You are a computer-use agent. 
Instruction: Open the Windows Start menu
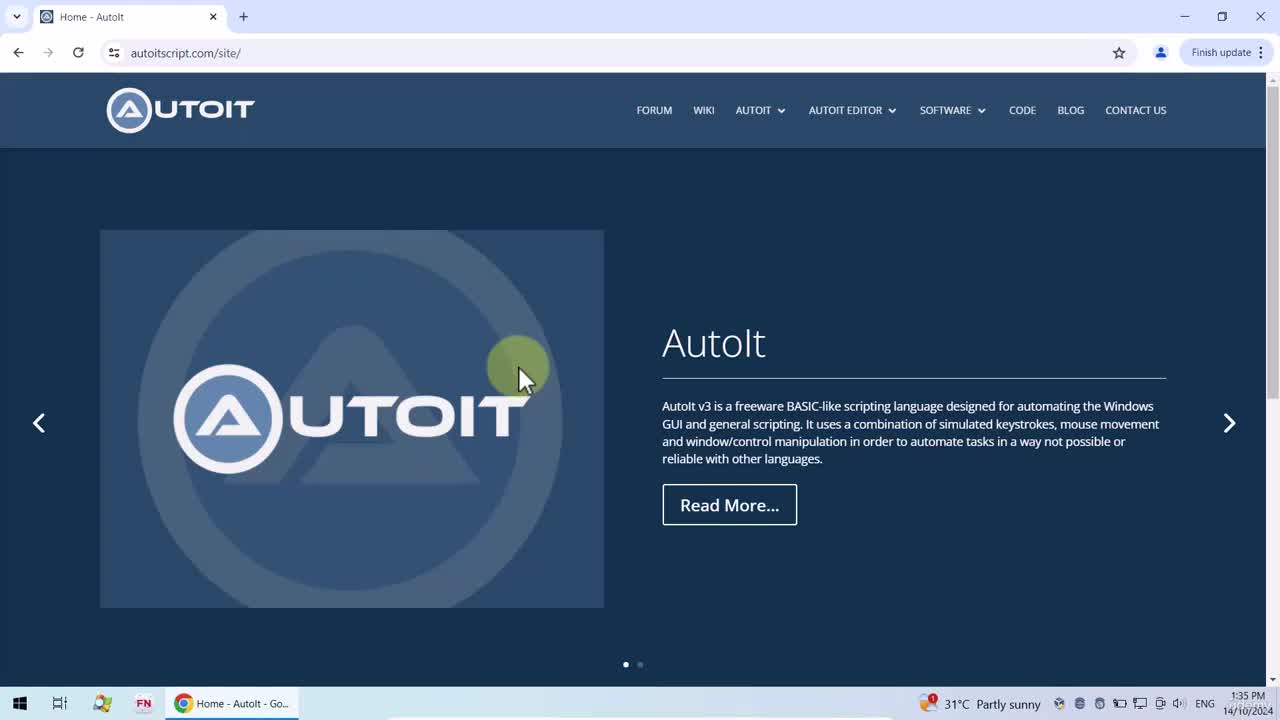click(20, 704)
